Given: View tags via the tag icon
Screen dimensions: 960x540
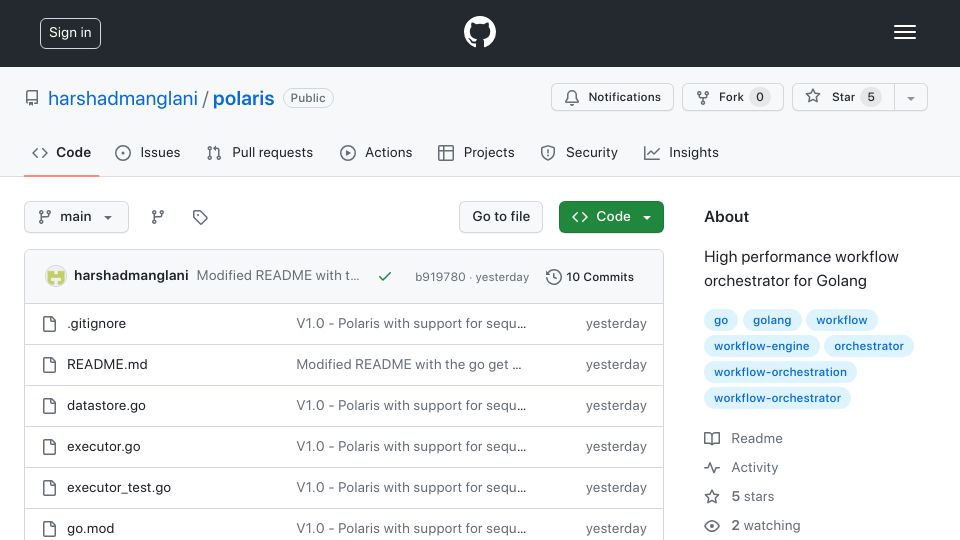Looking at the screenshot, I should 200,217.
